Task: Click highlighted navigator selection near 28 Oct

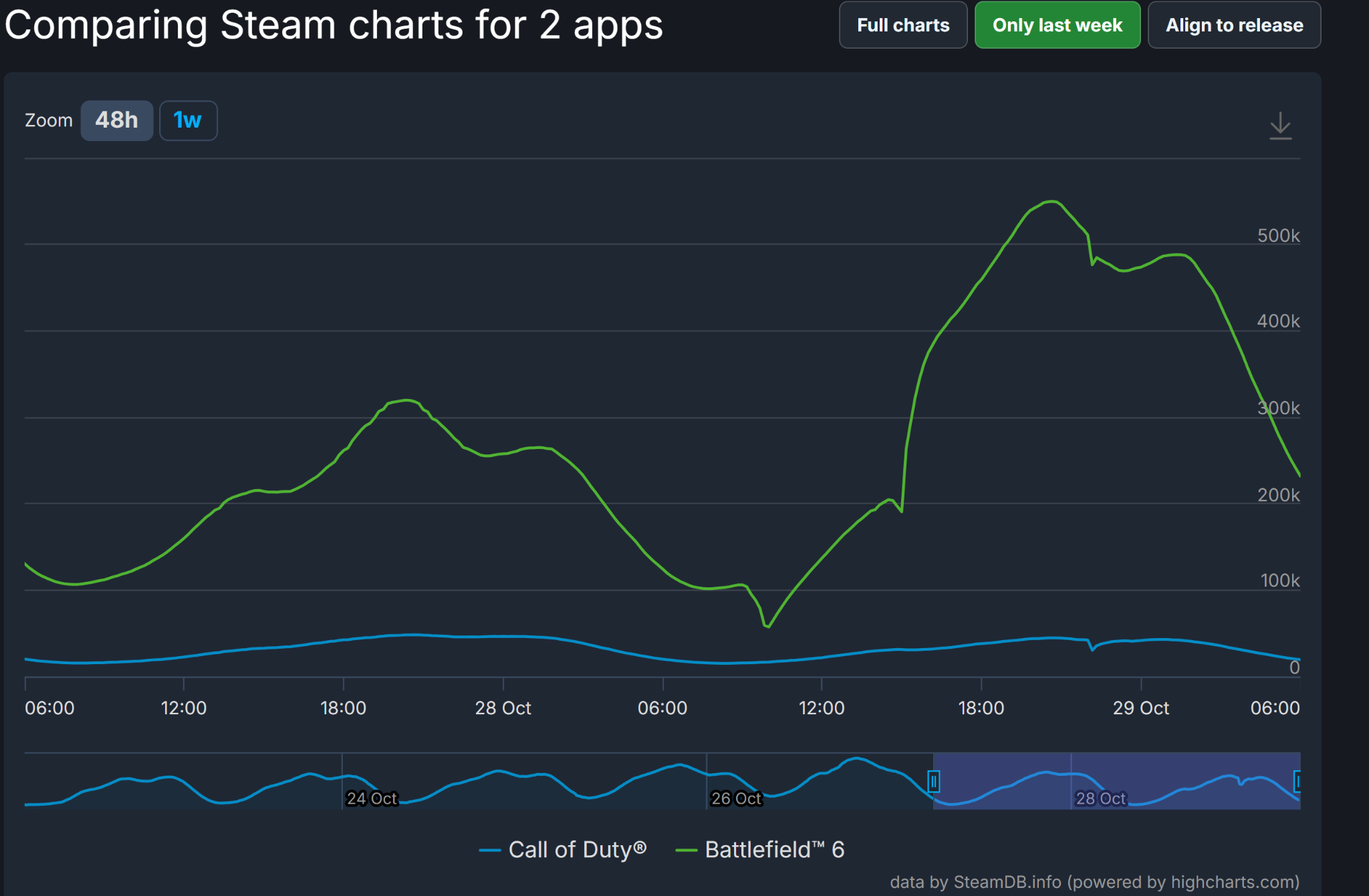Action: tap(1100, 798)
